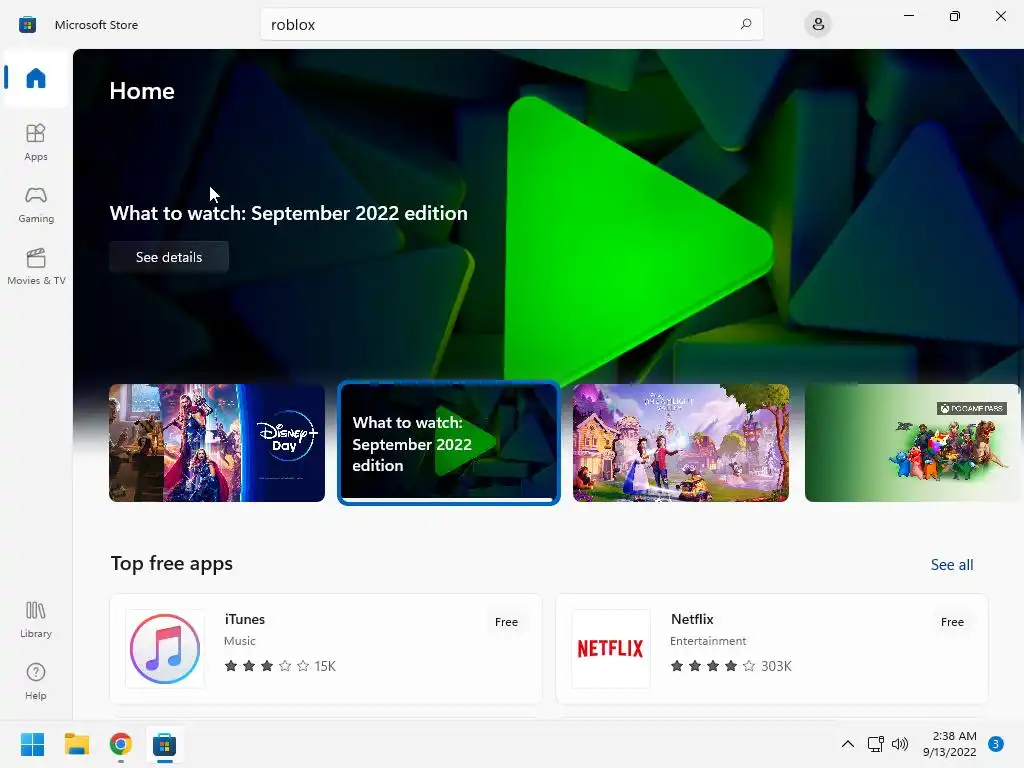Open the Disney+ Day banner thumbnail
This screenshot has width=1024, height=768.
point(217,443)
